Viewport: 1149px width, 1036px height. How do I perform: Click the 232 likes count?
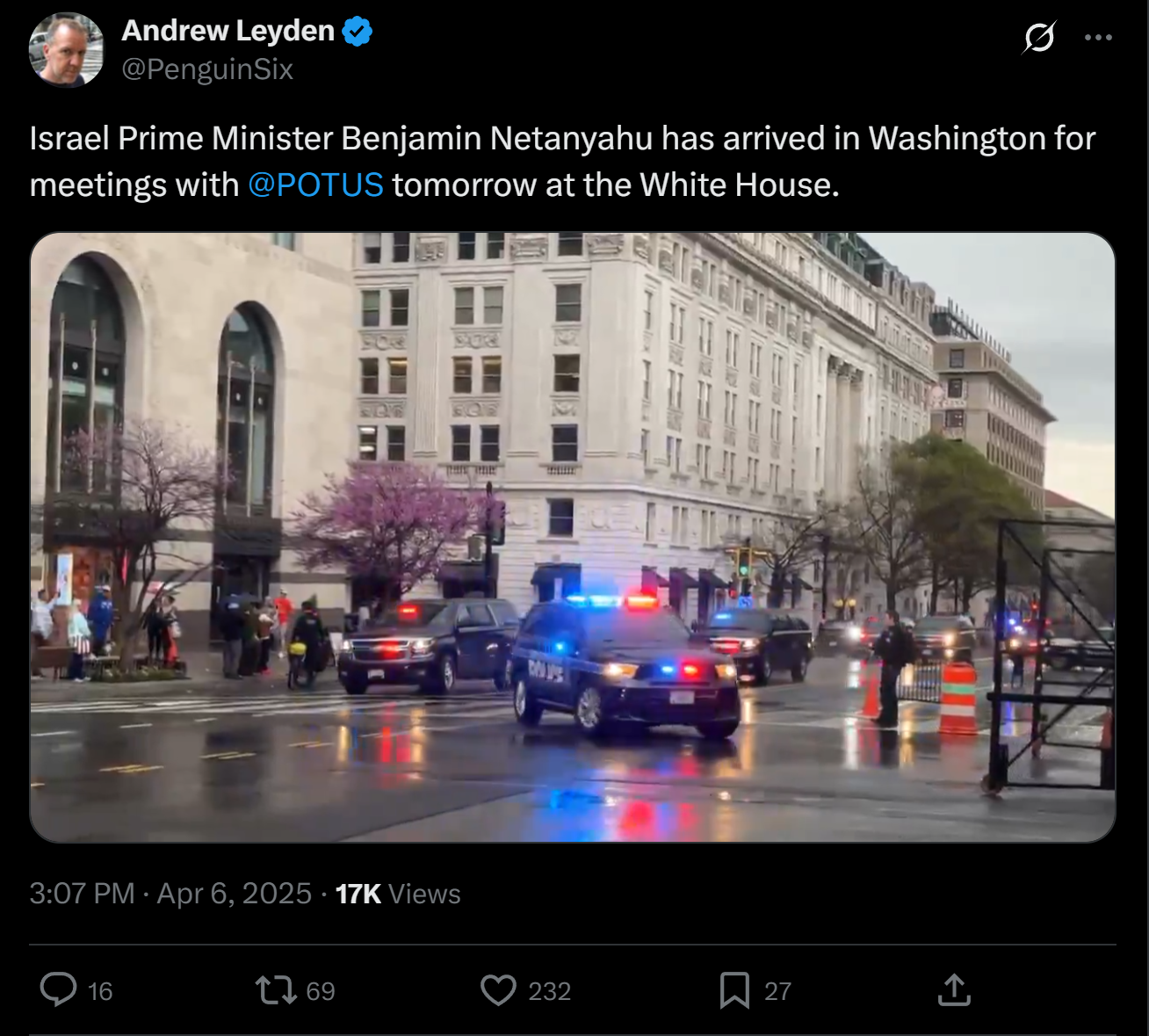(x=550, y=991)
